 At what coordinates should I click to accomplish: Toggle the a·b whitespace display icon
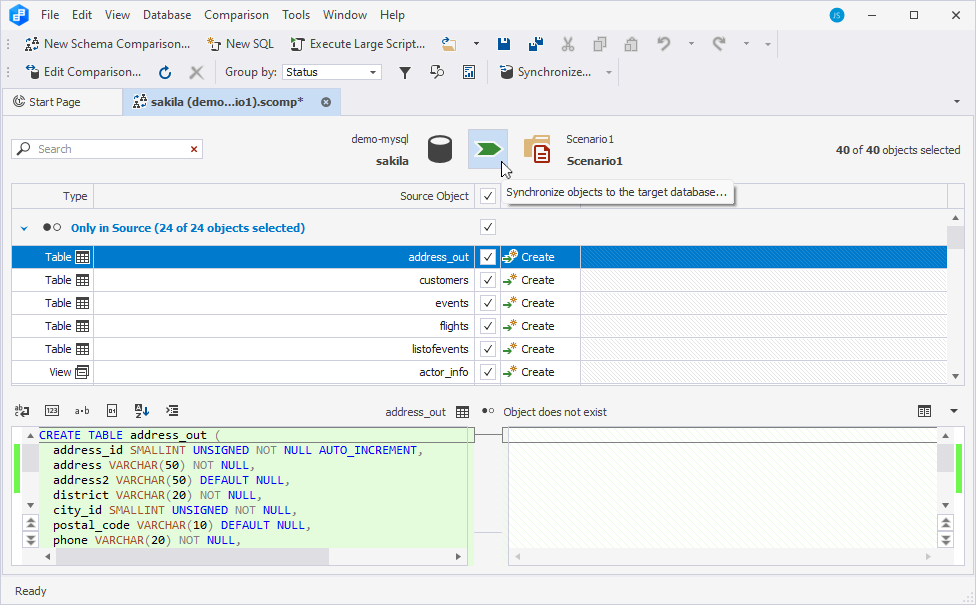(x=82, y=411)
